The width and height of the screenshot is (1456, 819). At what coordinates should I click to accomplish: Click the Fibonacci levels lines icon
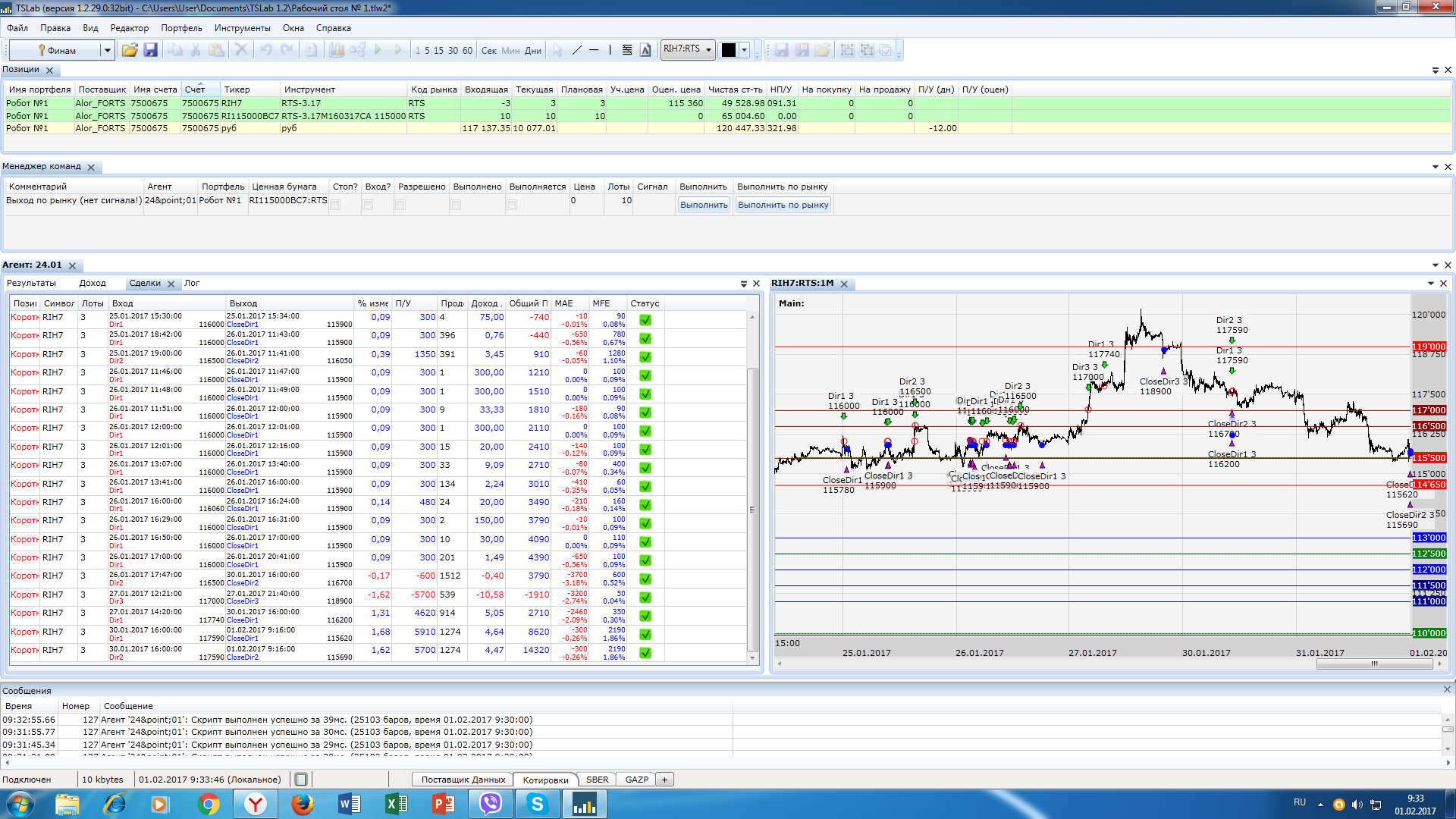[x=627, y=50]
